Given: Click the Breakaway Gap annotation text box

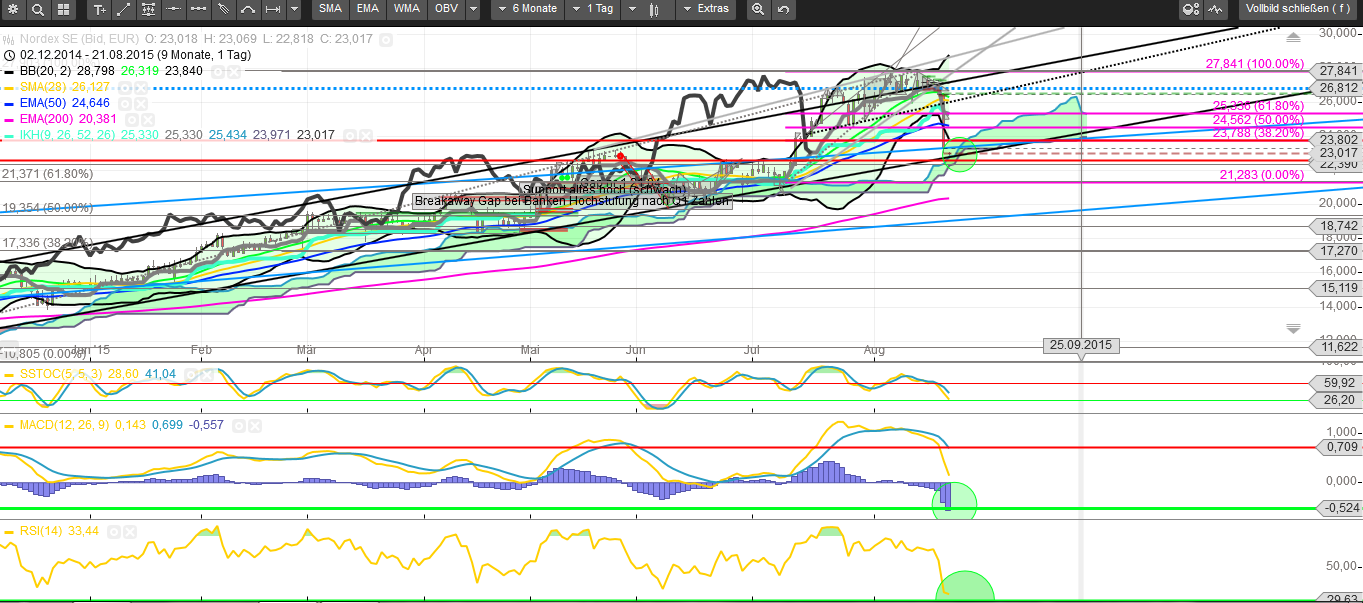Looking at the screenshot, I should pos(573,201).
